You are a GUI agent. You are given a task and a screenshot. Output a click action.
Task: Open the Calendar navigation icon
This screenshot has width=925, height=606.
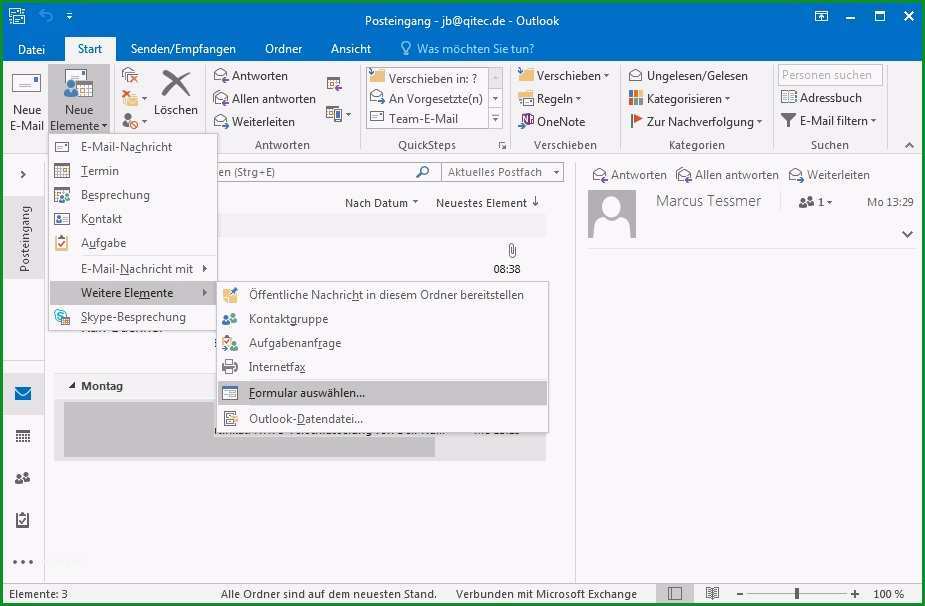tap(23, 437)
